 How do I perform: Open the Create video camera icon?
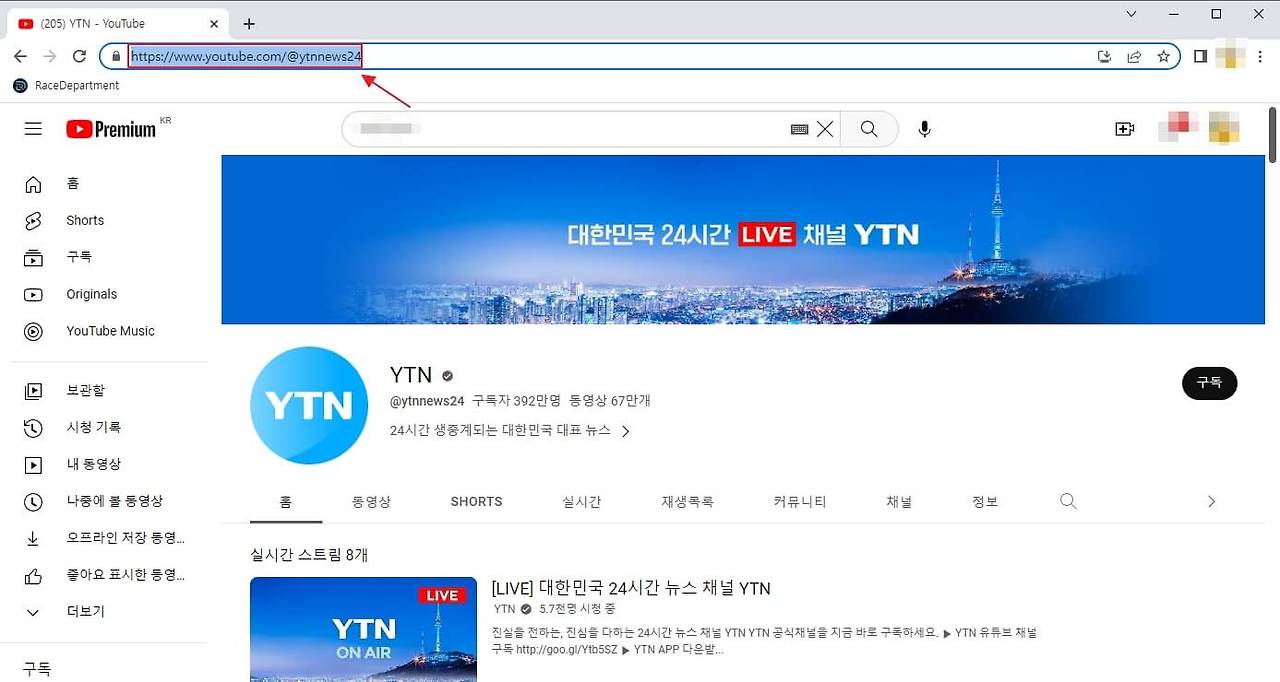tap(1125, 129)
